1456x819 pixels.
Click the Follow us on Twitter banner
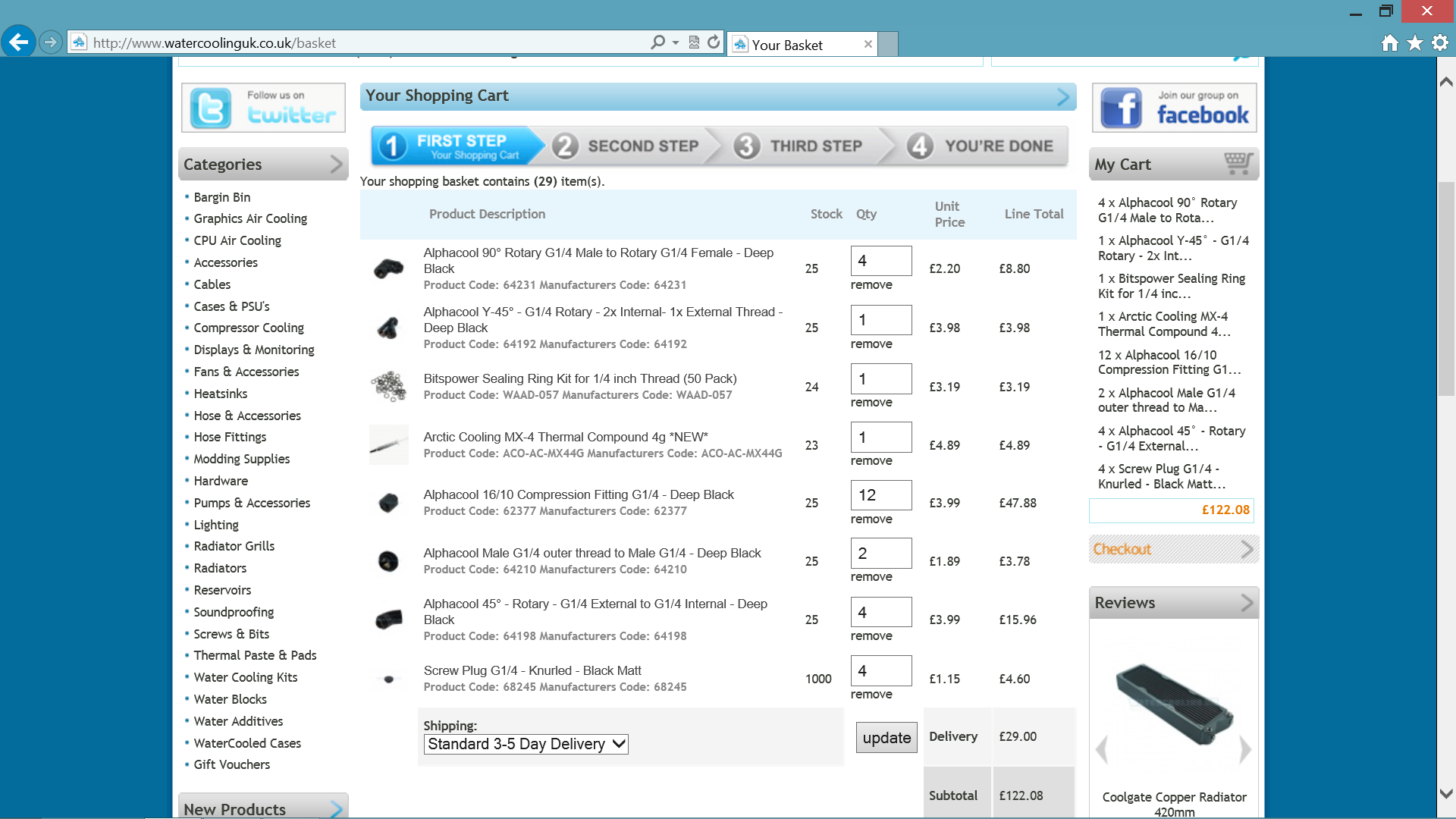[x=263, y=107]
